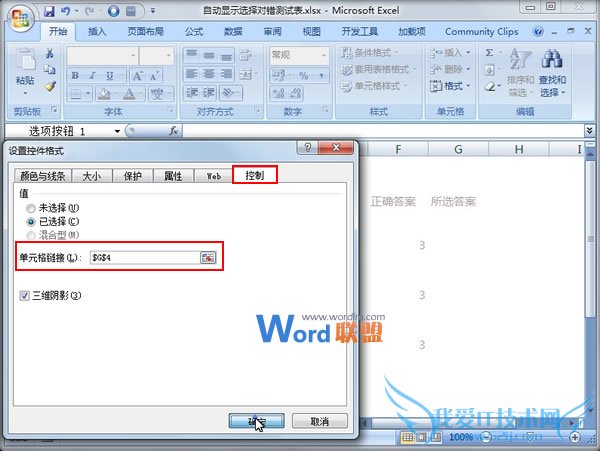Switch to Page Break Preview in status bar
This screenshot has height=451, width=600.
pos(436,437)
